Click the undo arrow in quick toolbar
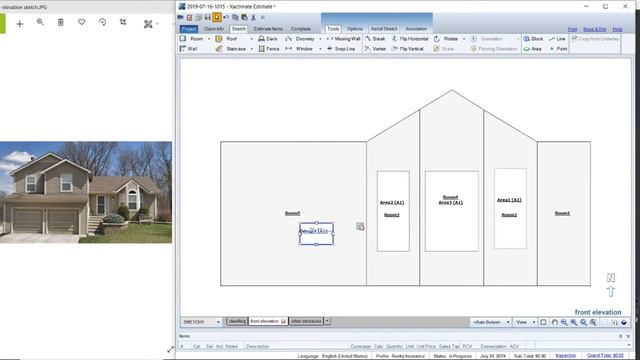 click(x=226, y=17)
